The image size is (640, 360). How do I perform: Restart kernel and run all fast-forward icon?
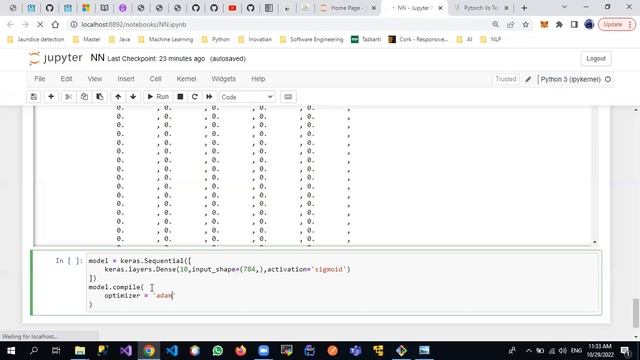(209, 97)
